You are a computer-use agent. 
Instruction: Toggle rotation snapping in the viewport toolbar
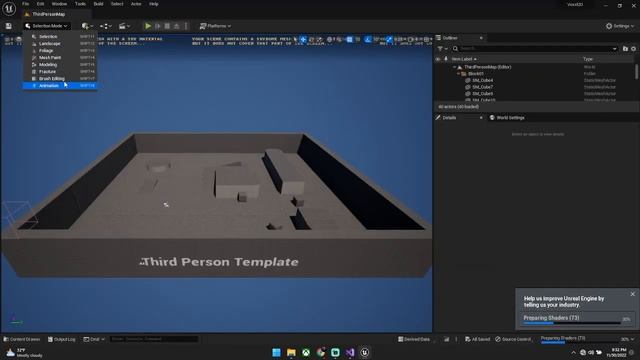(x=368, y=40)
